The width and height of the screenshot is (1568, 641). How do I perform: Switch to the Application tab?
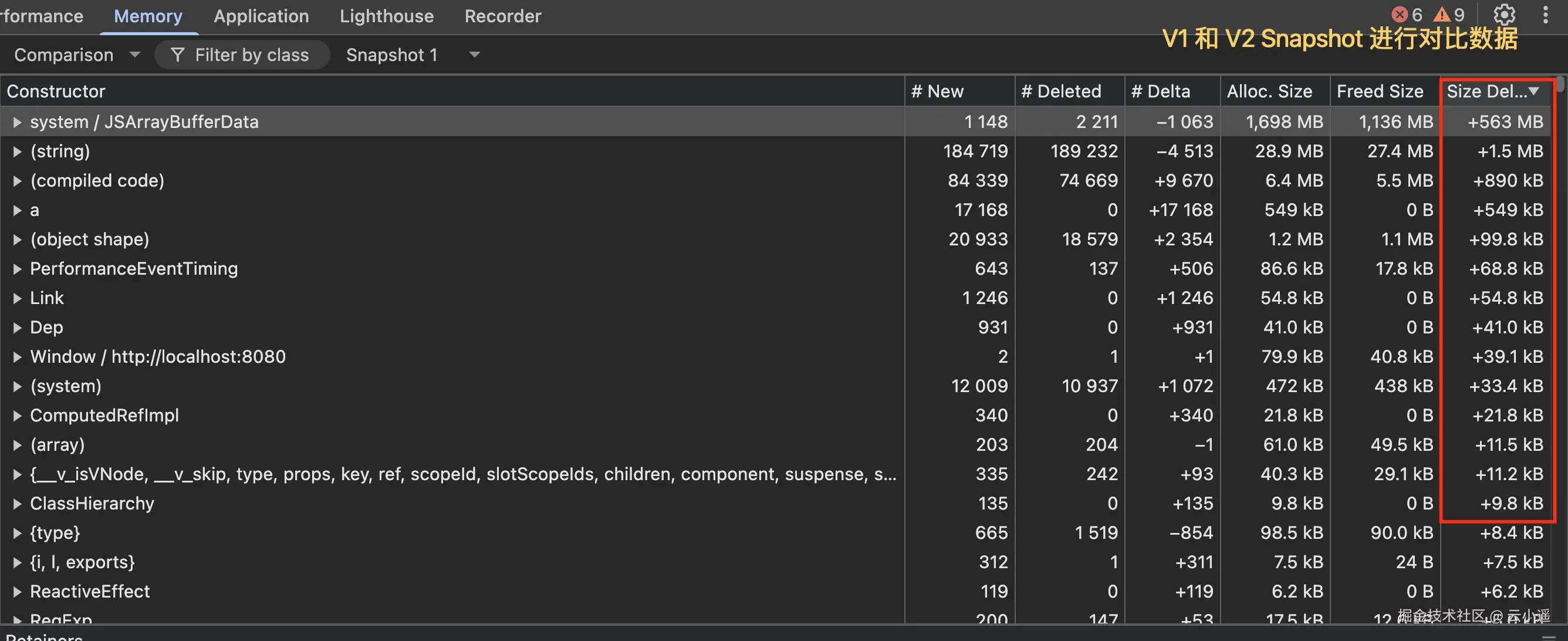click(261, 16)
